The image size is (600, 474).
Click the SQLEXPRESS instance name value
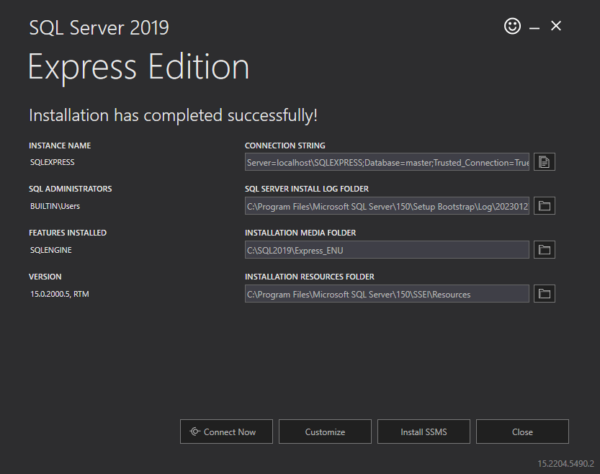click(x=53, y=162)
